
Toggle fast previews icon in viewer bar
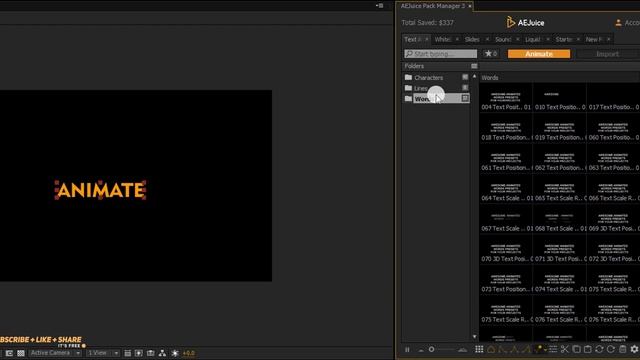pos(139,353)
